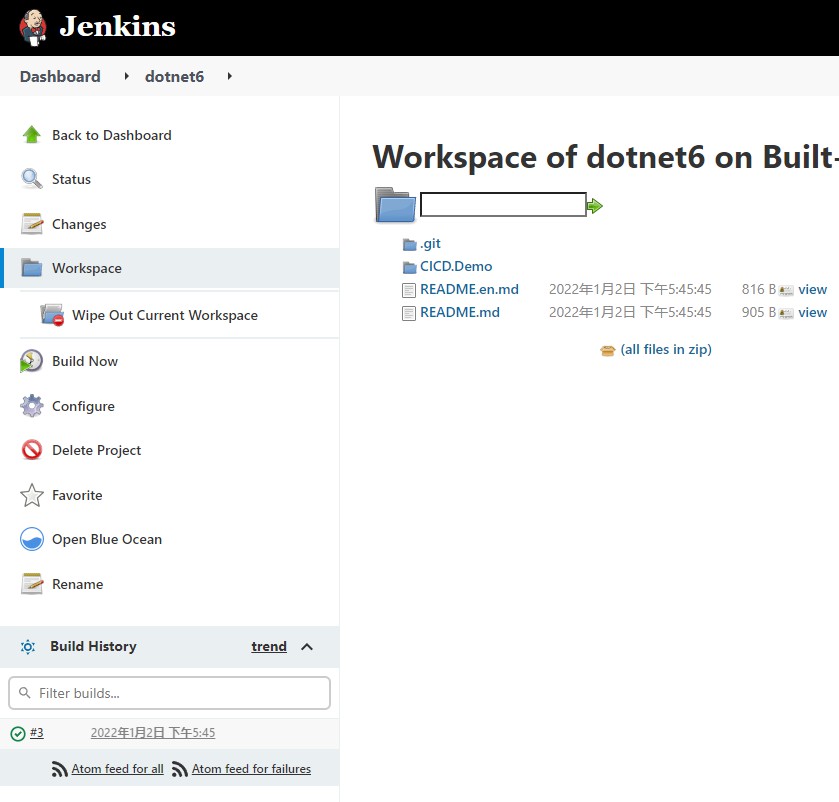View the README.en.md file
The width and height of the screenshot is (839, 802).
click(x=812, y=290)
